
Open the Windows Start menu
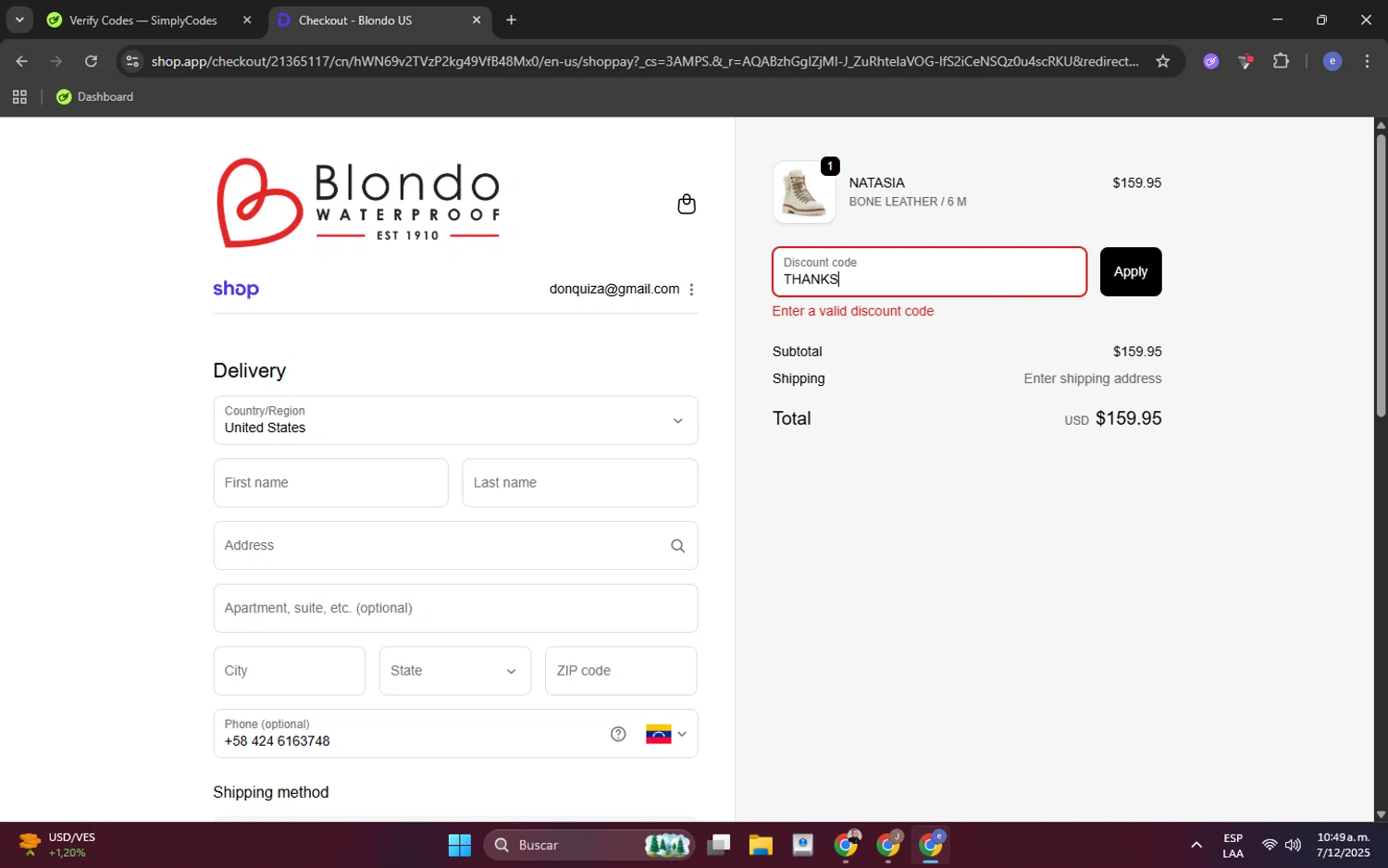tap(459, 845)
